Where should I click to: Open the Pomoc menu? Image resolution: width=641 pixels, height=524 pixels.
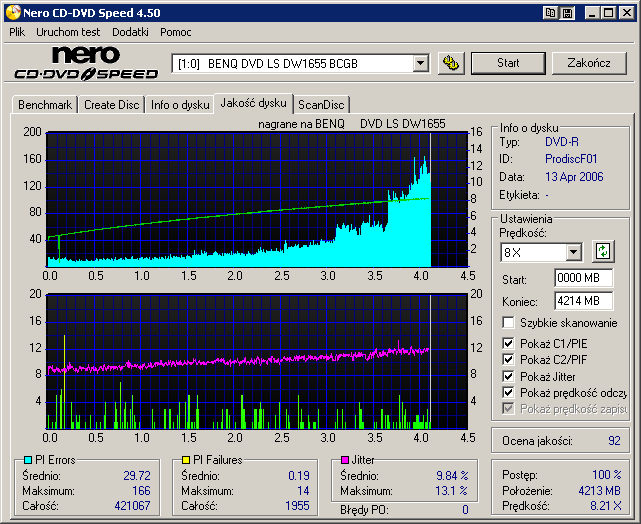(176, 32)
